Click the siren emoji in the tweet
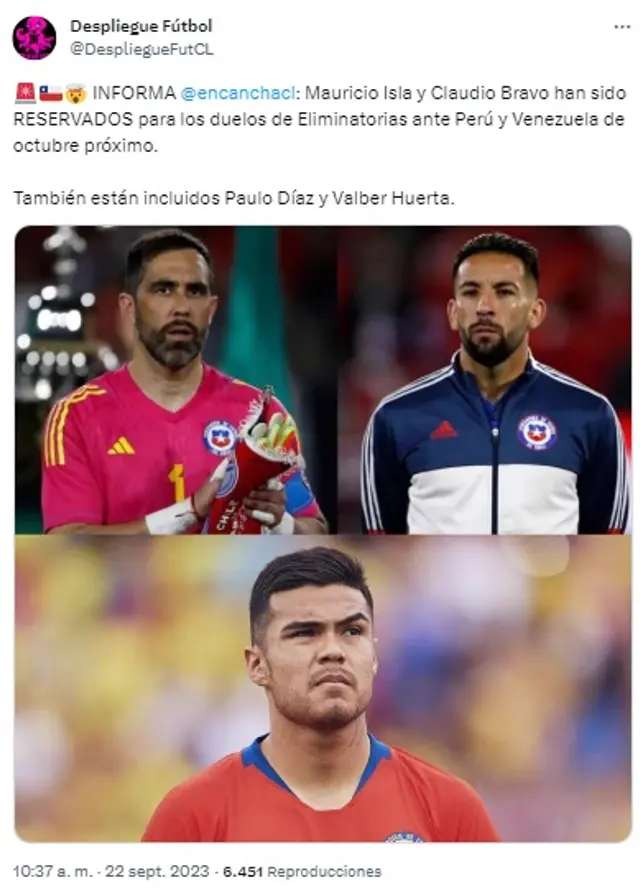 [x=25, y=93]
